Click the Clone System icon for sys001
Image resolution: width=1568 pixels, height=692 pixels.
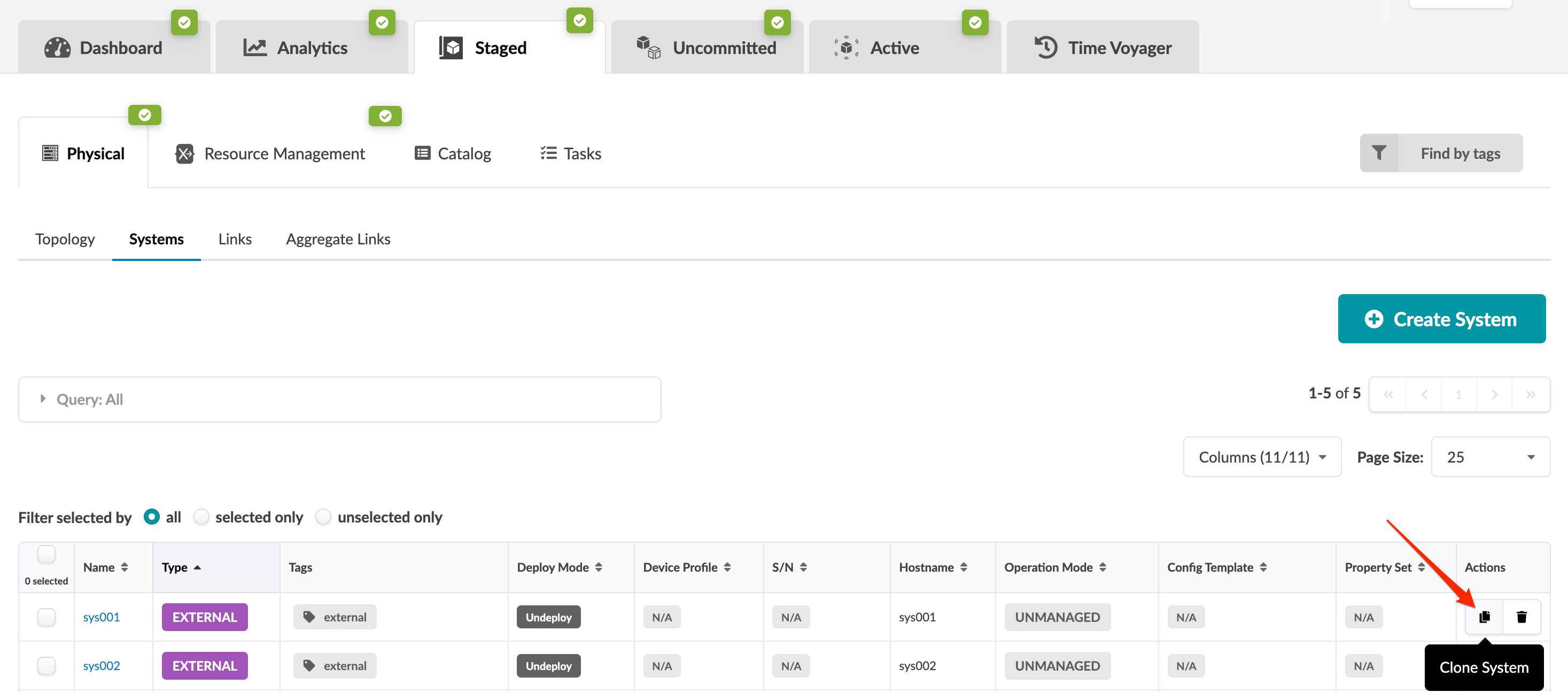(1484, 617)
